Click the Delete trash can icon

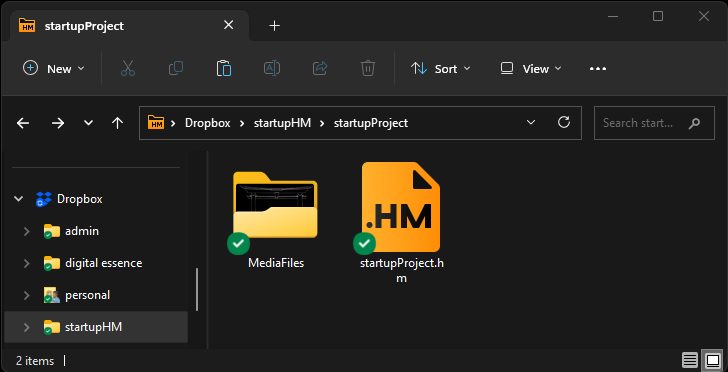pyautogui.click(x=368, y=69)
